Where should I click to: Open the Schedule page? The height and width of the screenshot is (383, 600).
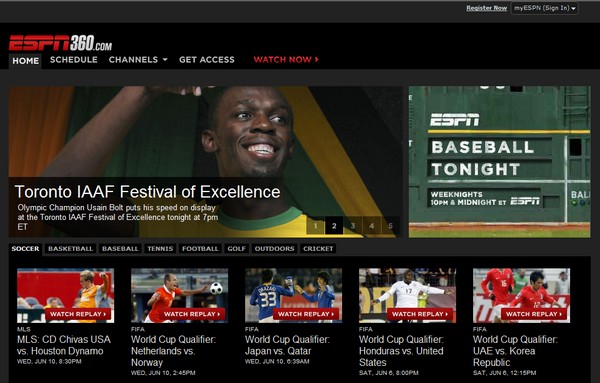click(73, 60)
